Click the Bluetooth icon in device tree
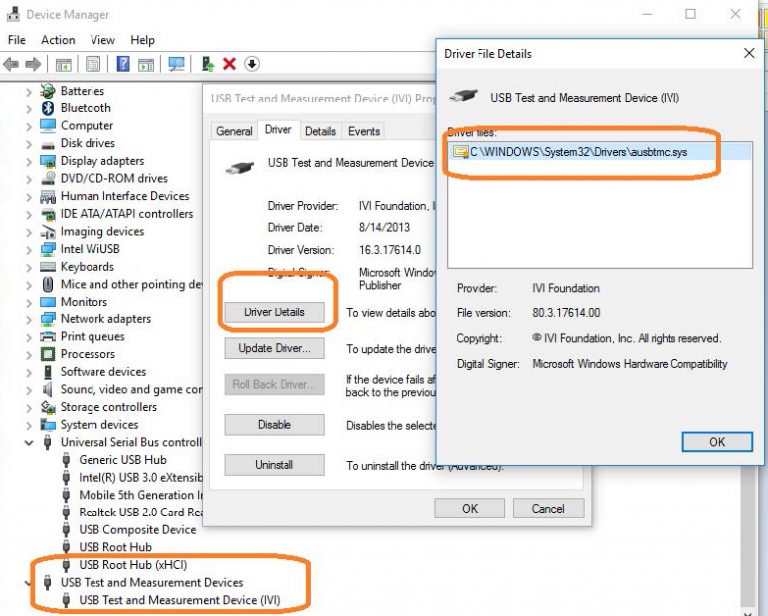The width and height of the screenshot is (768, 616). pyautogui.click(x=47, y=108)
